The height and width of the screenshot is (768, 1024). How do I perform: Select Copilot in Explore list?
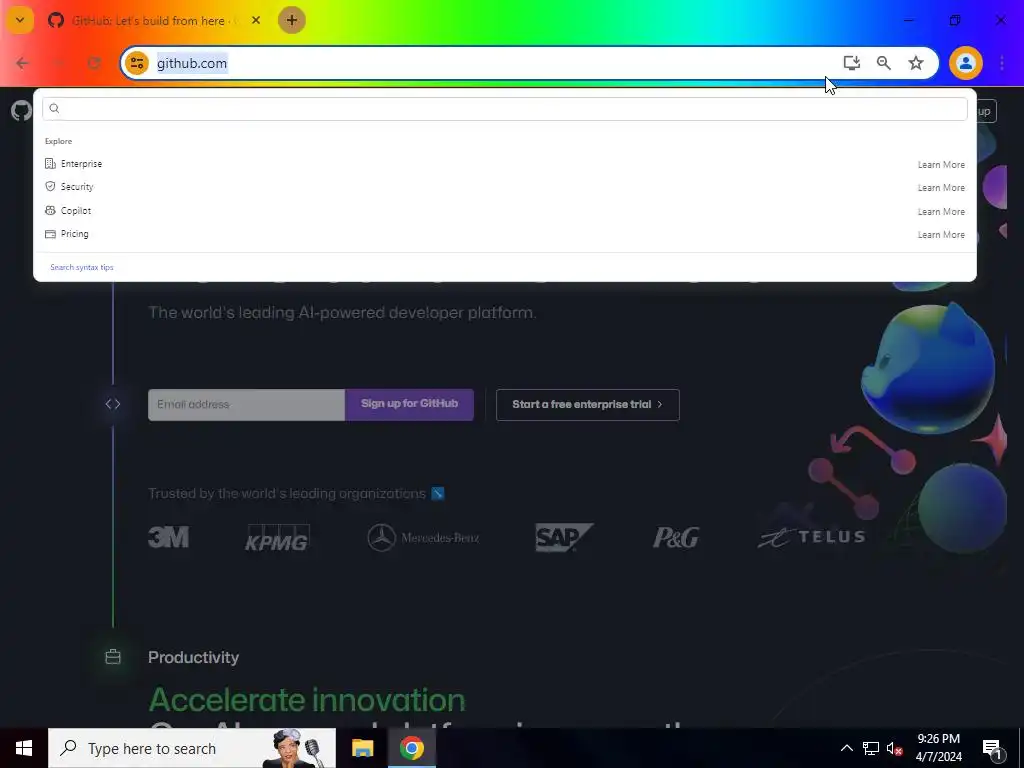[x=76, y=210]
